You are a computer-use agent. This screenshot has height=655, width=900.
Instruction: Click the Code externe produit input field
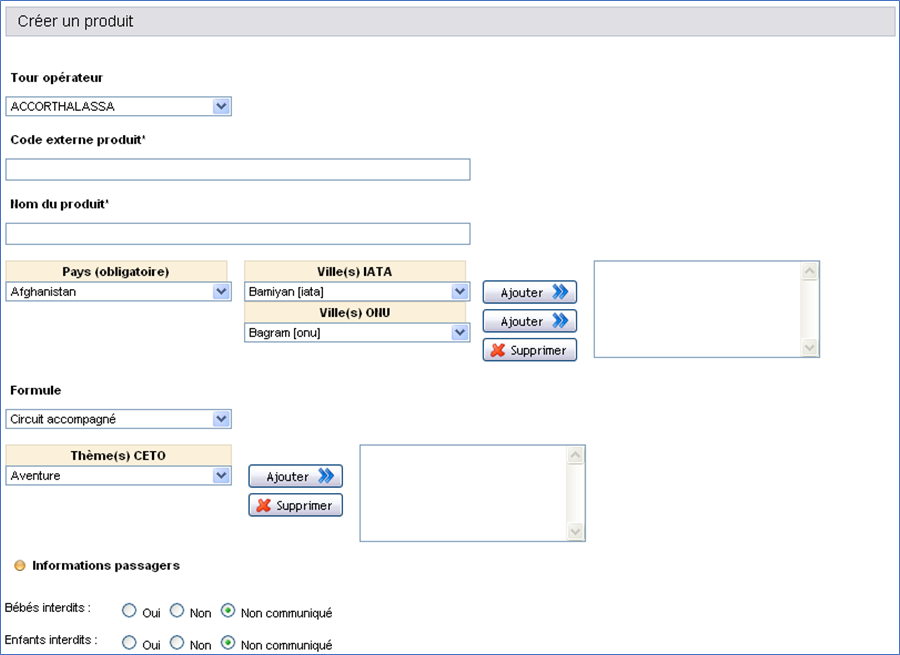tap(238, 169)
